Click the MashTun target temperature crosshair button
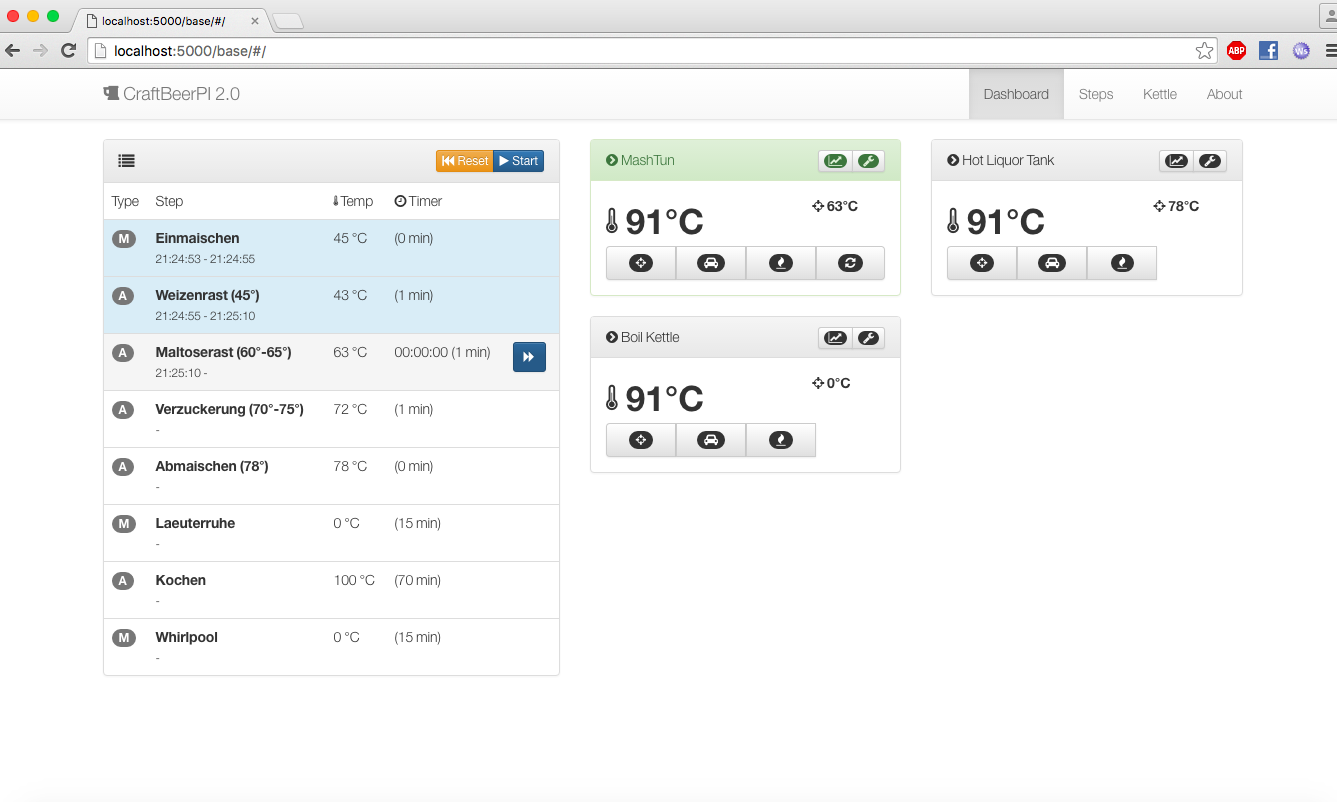Image resolution: width=1337 pixels, height=802 pixels. coord(640,263)
